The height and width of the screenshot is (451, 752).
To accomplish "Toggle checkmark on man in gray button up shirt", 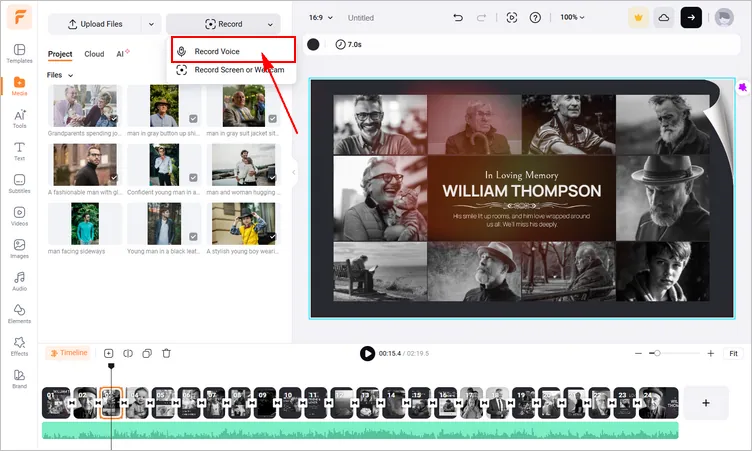I will [193, 119].
